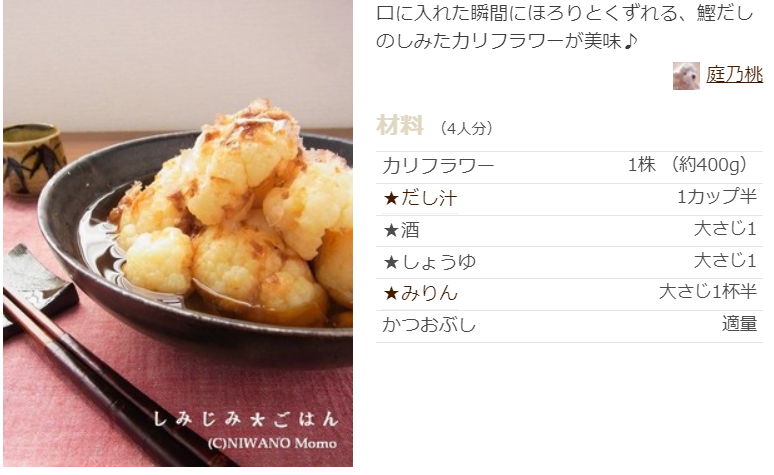The image size is (774, 475).
Task: Click the 適量 quantity for かつおぶし
Action: point(739,324)
